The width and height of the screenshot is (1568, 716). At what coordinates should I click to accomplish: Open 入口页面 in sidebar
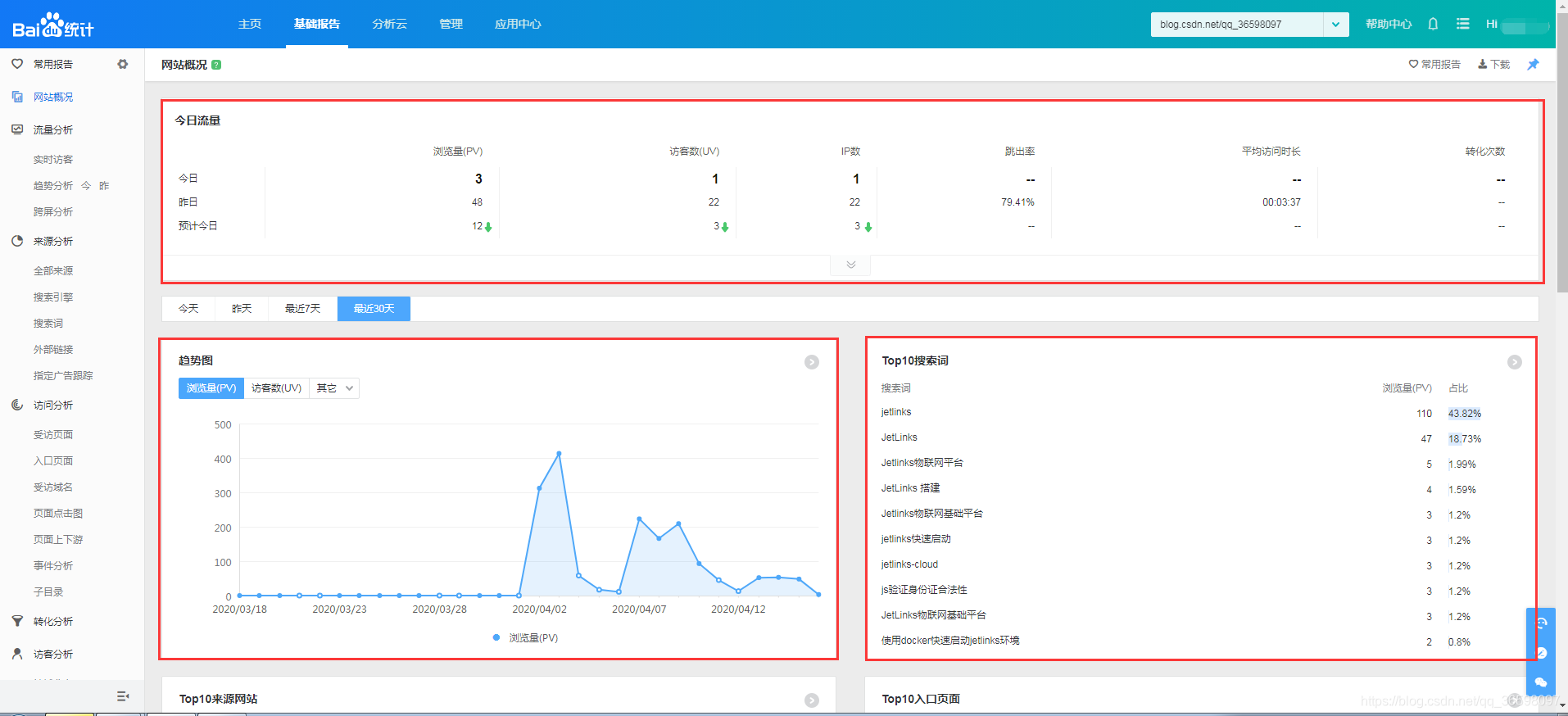53,461
